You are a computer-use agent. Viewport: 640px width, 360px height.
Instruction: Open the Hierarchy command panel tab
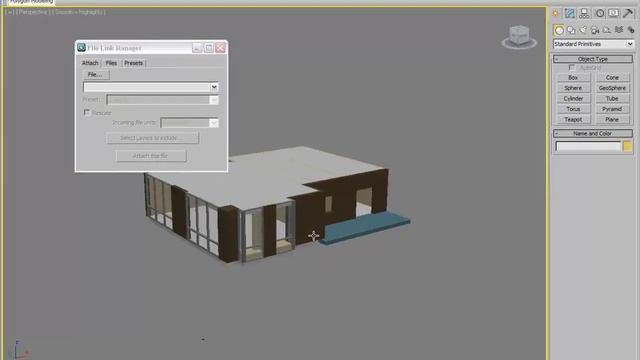(584, 13)
